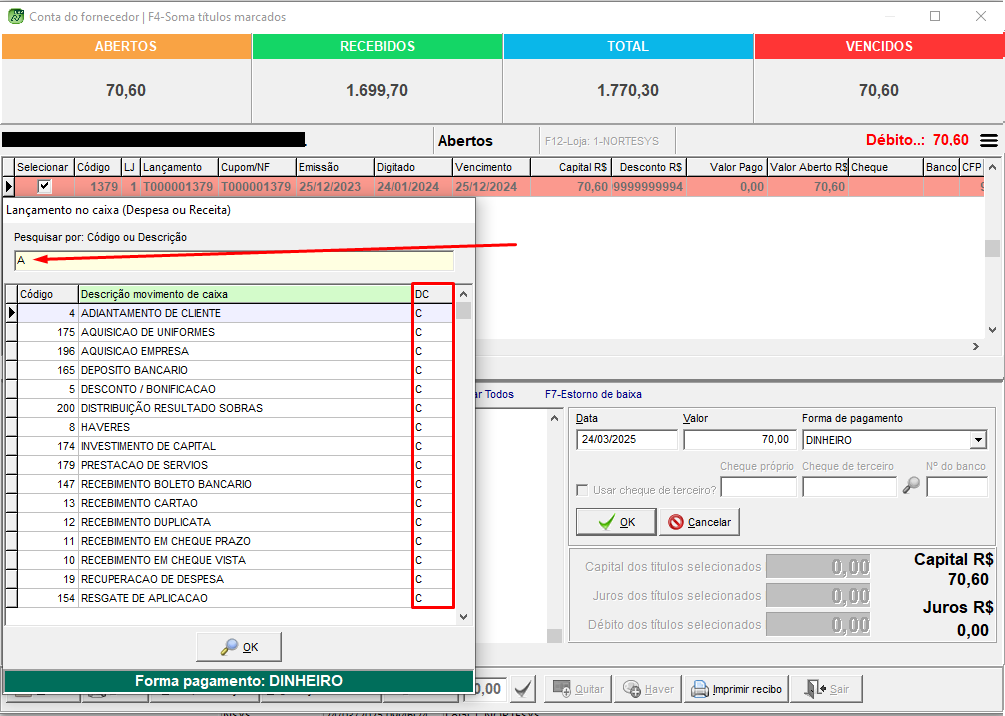The image size is (1005, 716).
Task: Expand the Forma de pagamento dropdown
Action: pyautogui.click(x=977, y=440)
